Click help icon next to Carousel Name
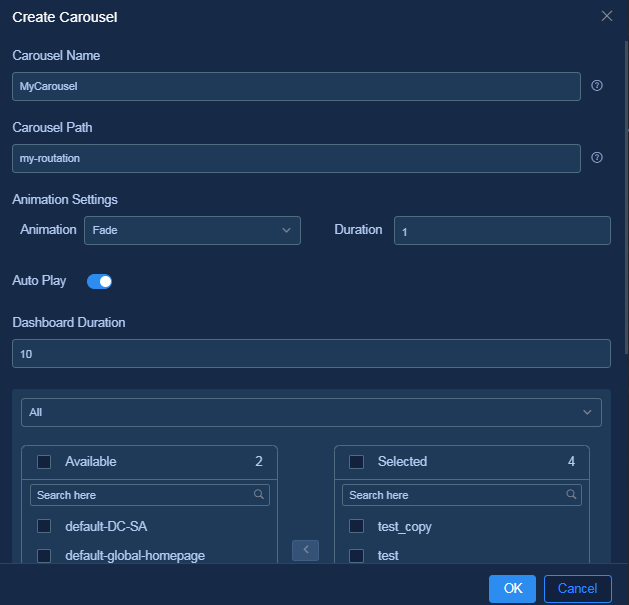Screen dimensions: 629x605 (x=597, y=85)
